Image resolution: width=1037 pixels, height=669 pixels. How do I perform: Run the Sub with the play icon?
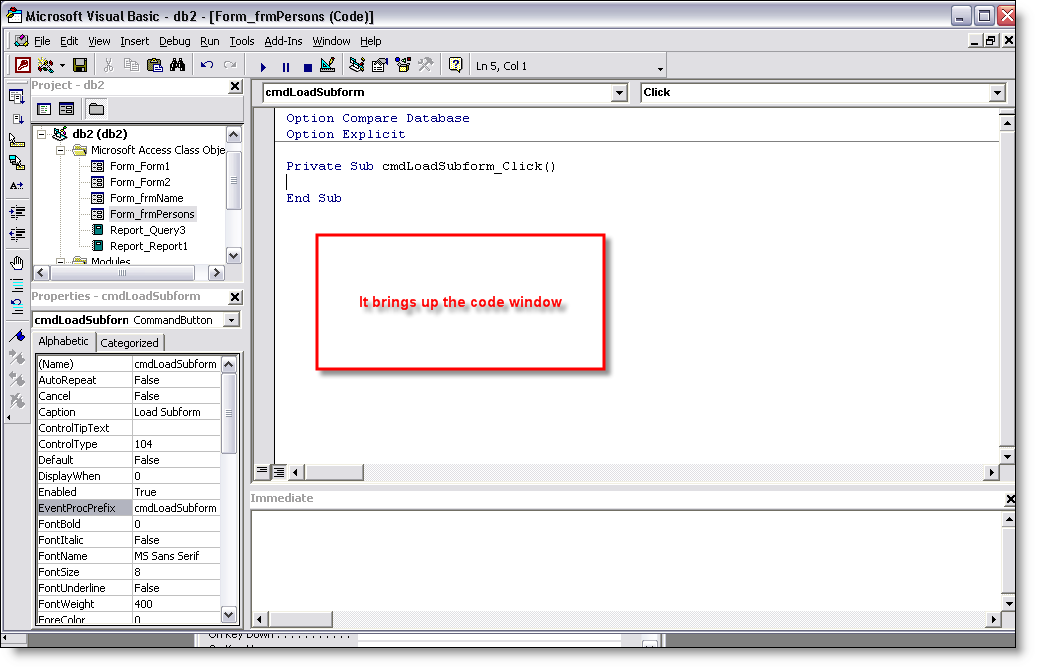click(x=263, y=67)
